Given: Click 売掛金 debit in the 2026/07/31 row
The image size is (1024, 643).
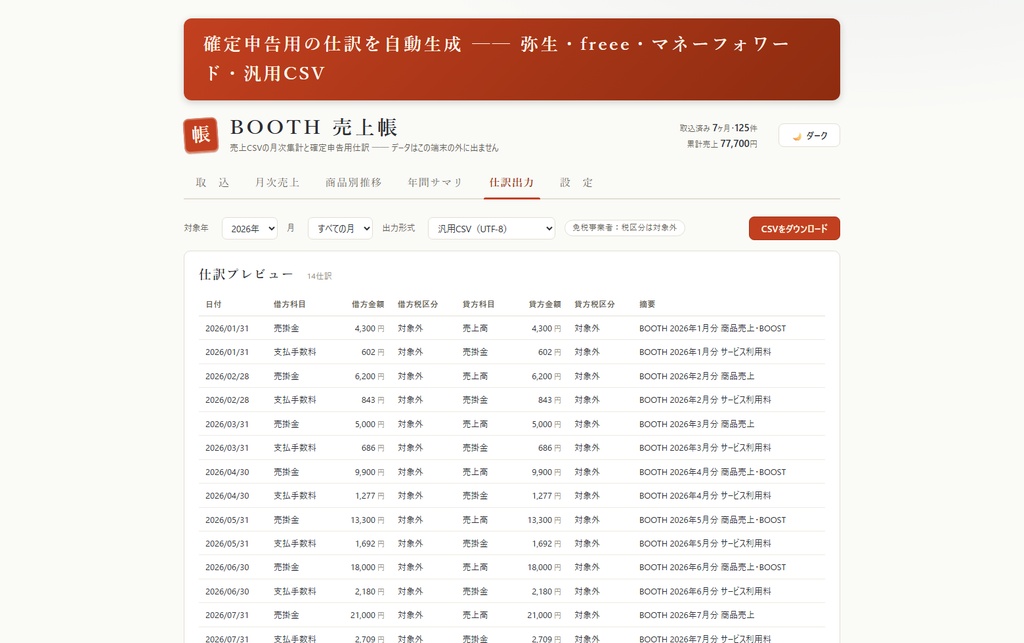Looking at the screenshot, I should tap(286, 615).
